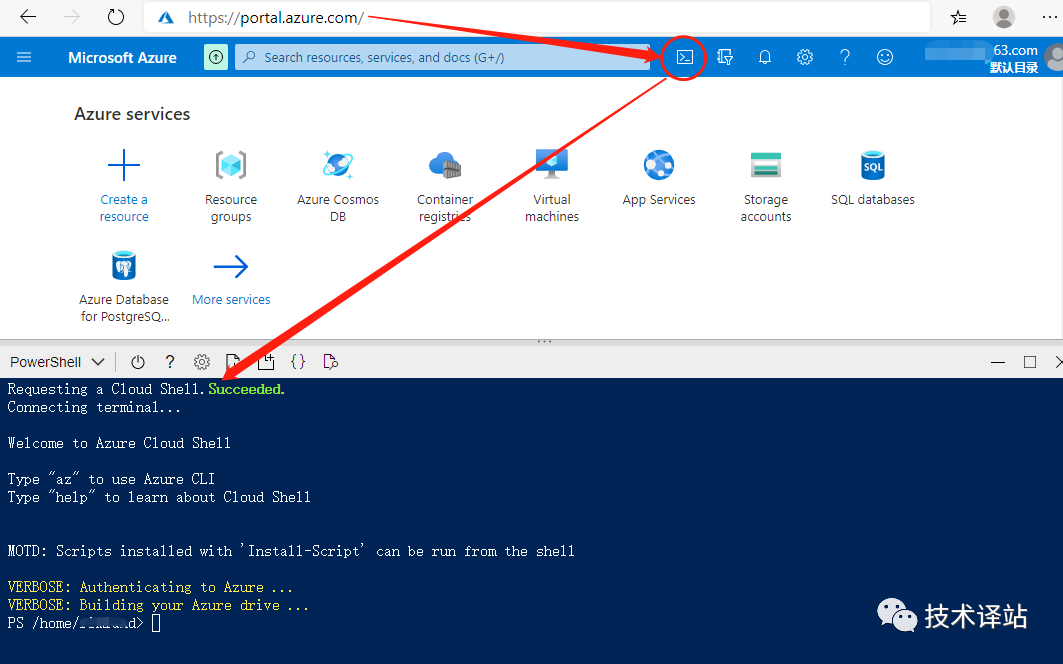Click the Azure services heading
The height and width of the screenshot is (664, 1063).
[132, 114]
